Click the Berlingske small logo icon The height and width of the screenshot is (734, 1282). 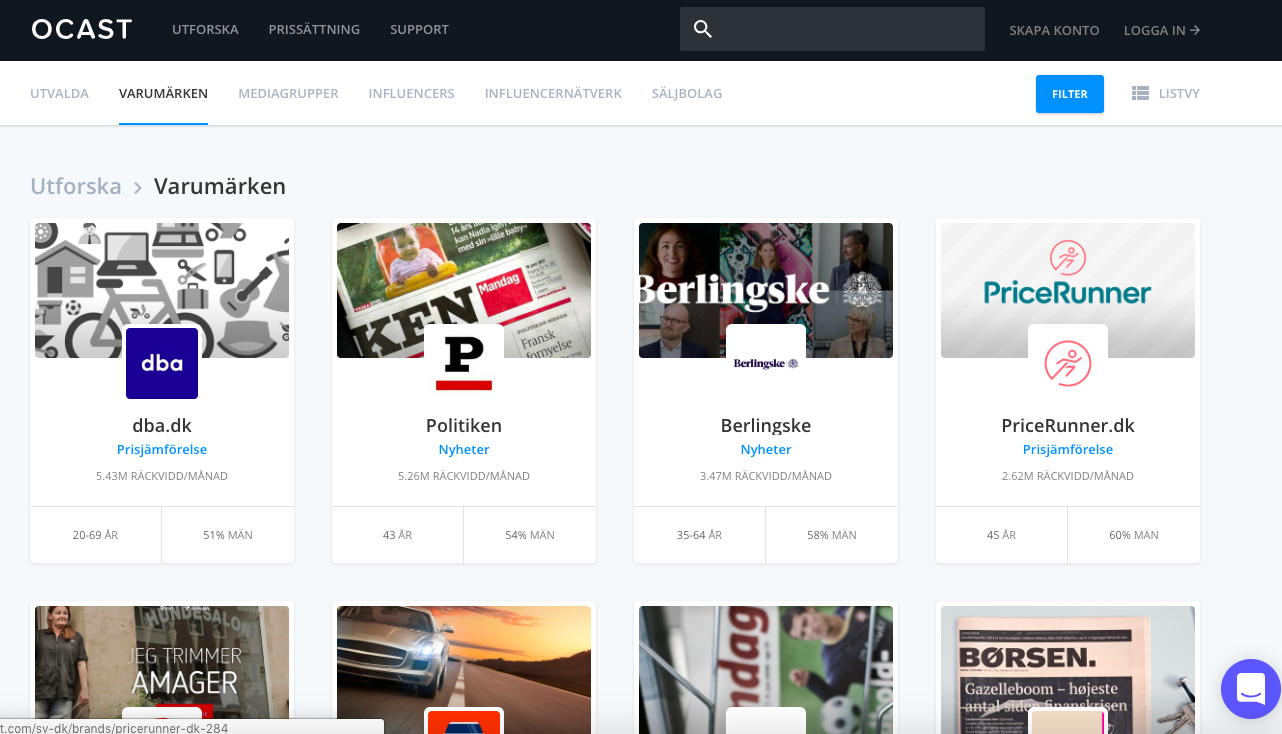[766, 363]
